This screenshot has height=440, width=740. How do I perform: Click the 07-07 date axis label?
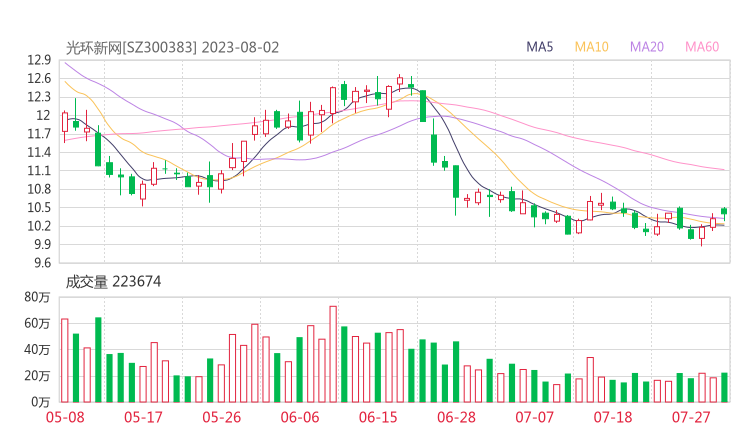point(534,417)
